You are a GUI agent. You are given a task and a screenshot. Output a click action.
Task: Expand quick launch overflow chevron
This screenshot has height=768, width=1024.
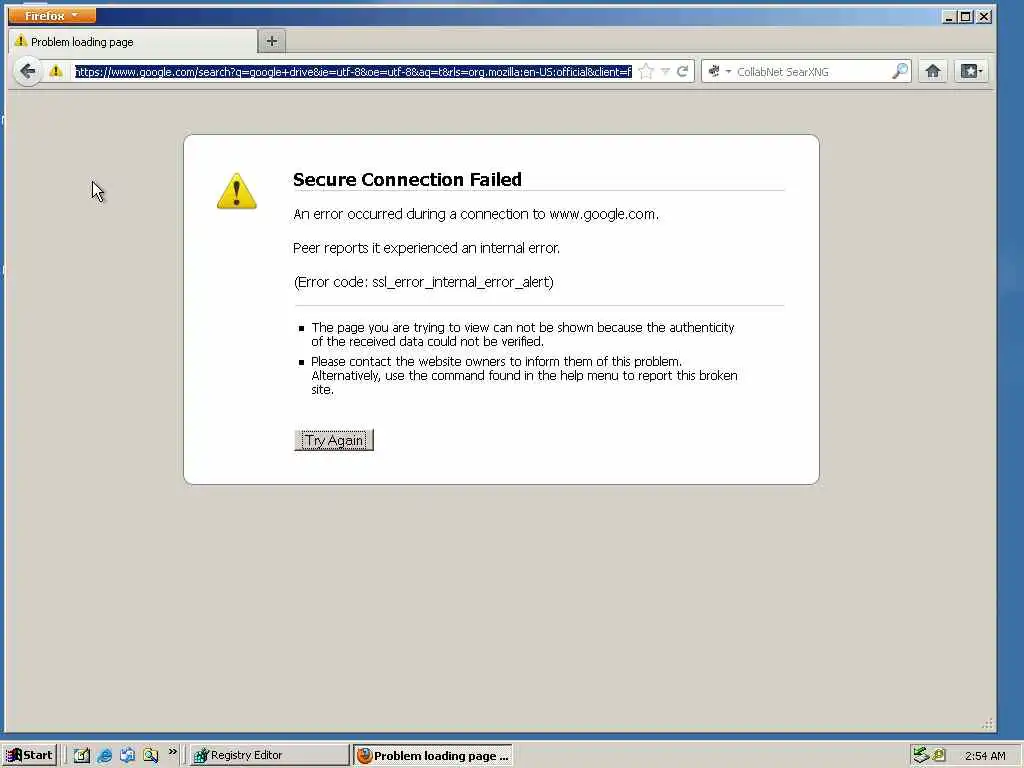click(x=172, y=752)
